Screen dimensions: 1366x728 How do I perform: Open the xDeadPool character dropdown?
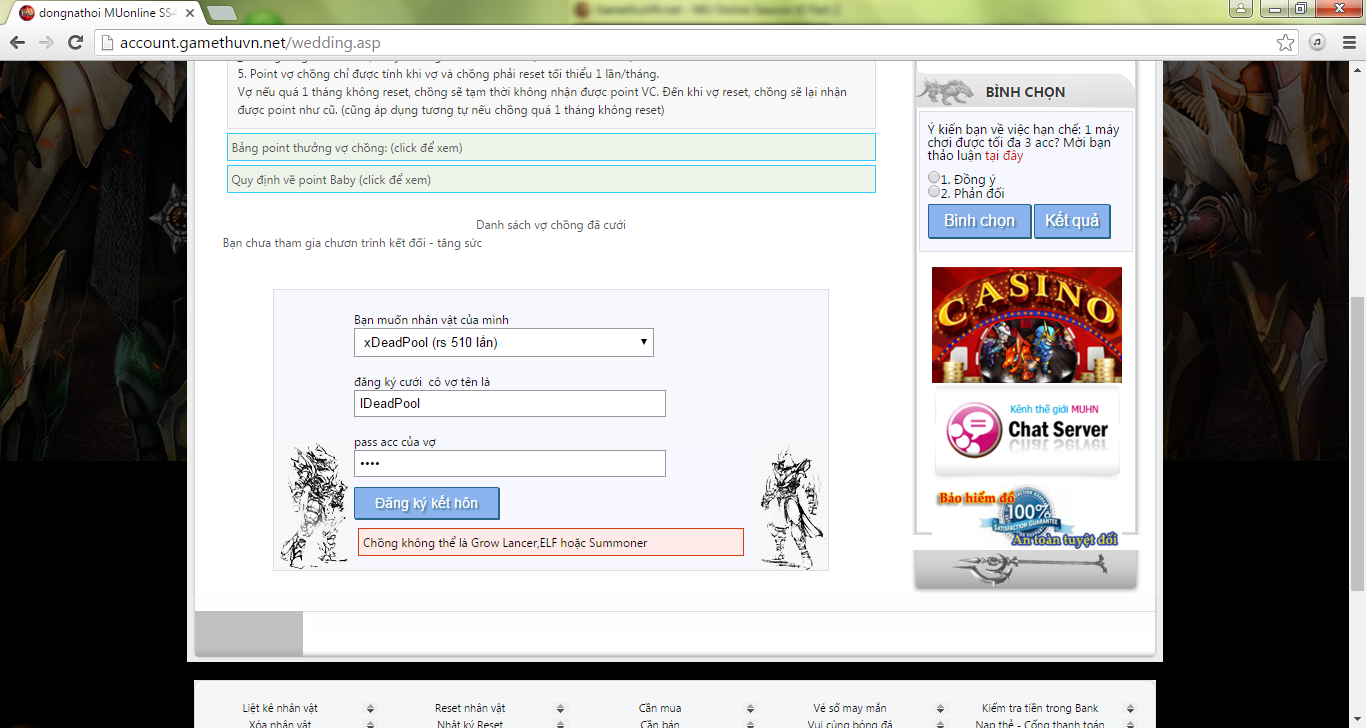(x=503, y=343)
